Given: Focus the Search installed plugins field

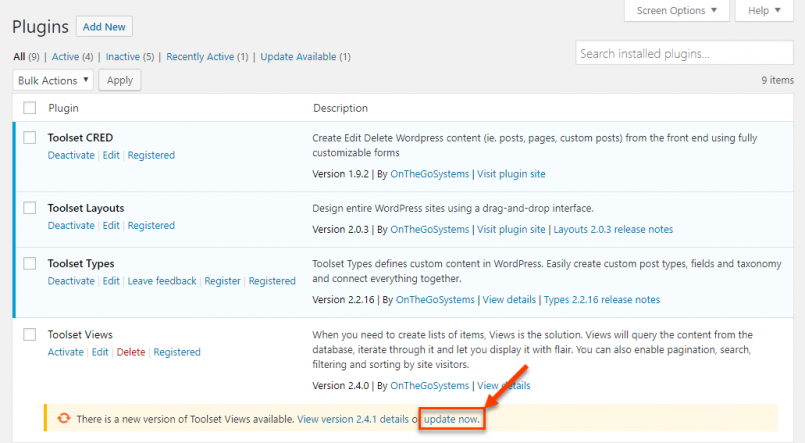Looking at the screenshot, I should coord(684,53).
